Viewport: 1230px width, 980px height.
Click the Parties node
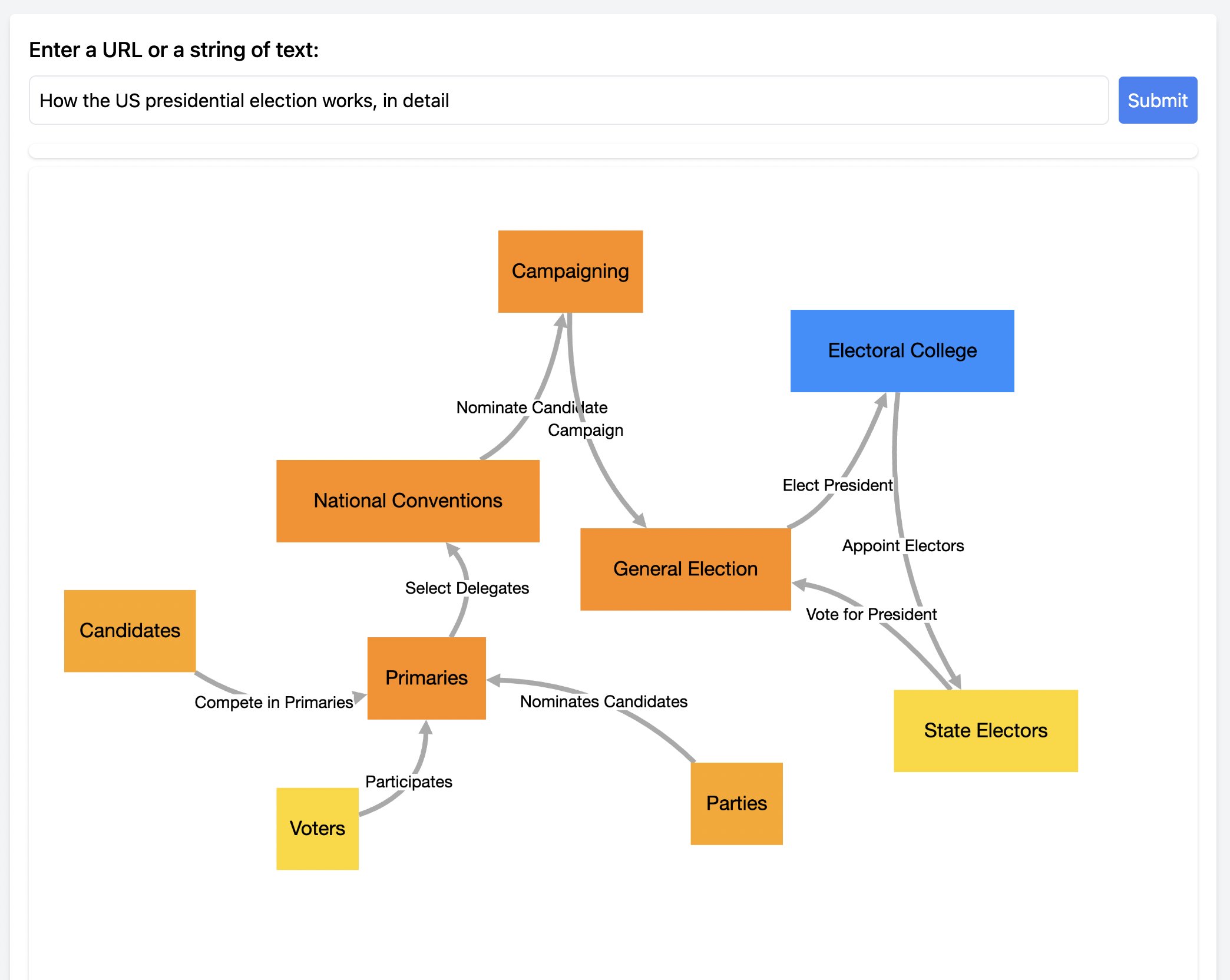[x=736, y=803]
